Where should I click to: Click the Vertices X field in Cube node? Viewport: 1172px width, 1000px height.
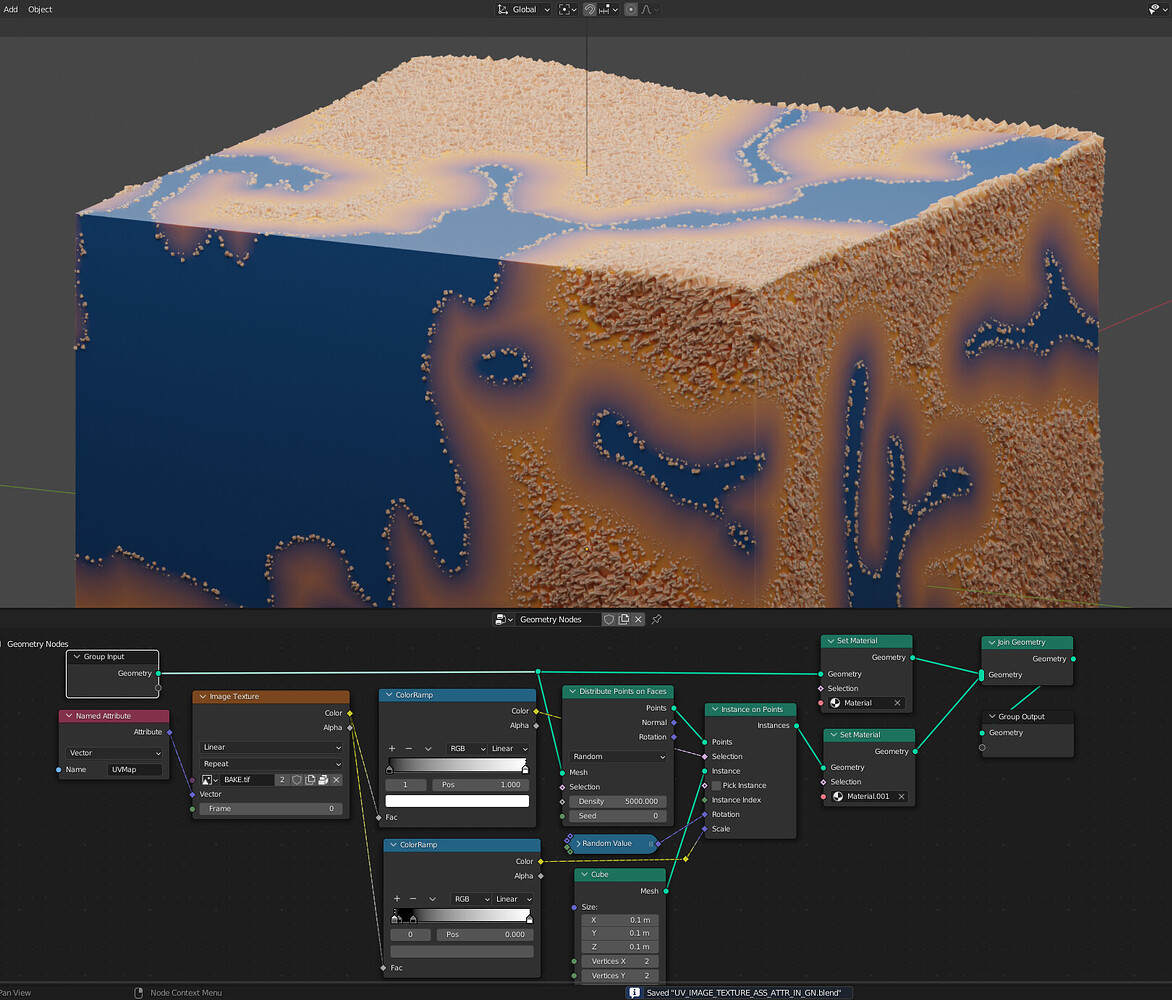pos(620,962)
